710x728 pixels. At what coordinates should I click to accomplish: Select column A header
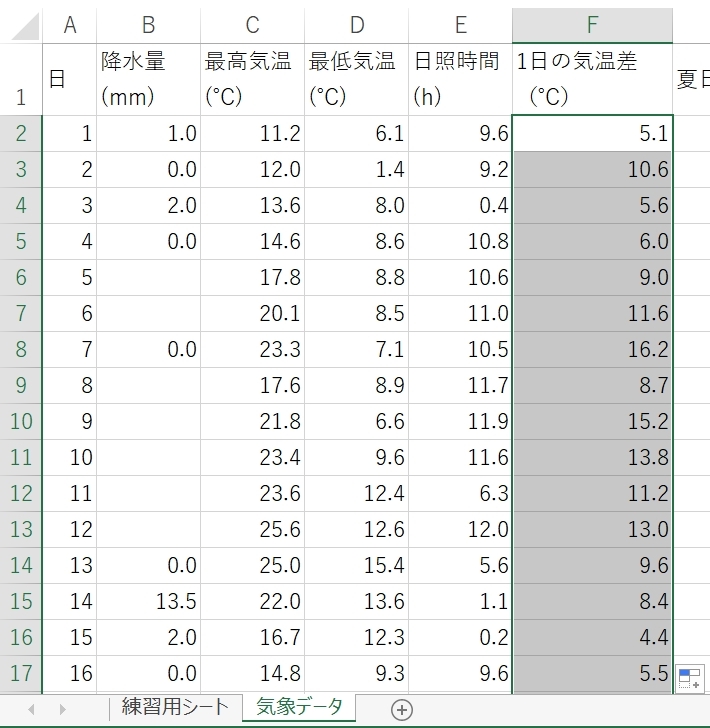pos(69,26)
